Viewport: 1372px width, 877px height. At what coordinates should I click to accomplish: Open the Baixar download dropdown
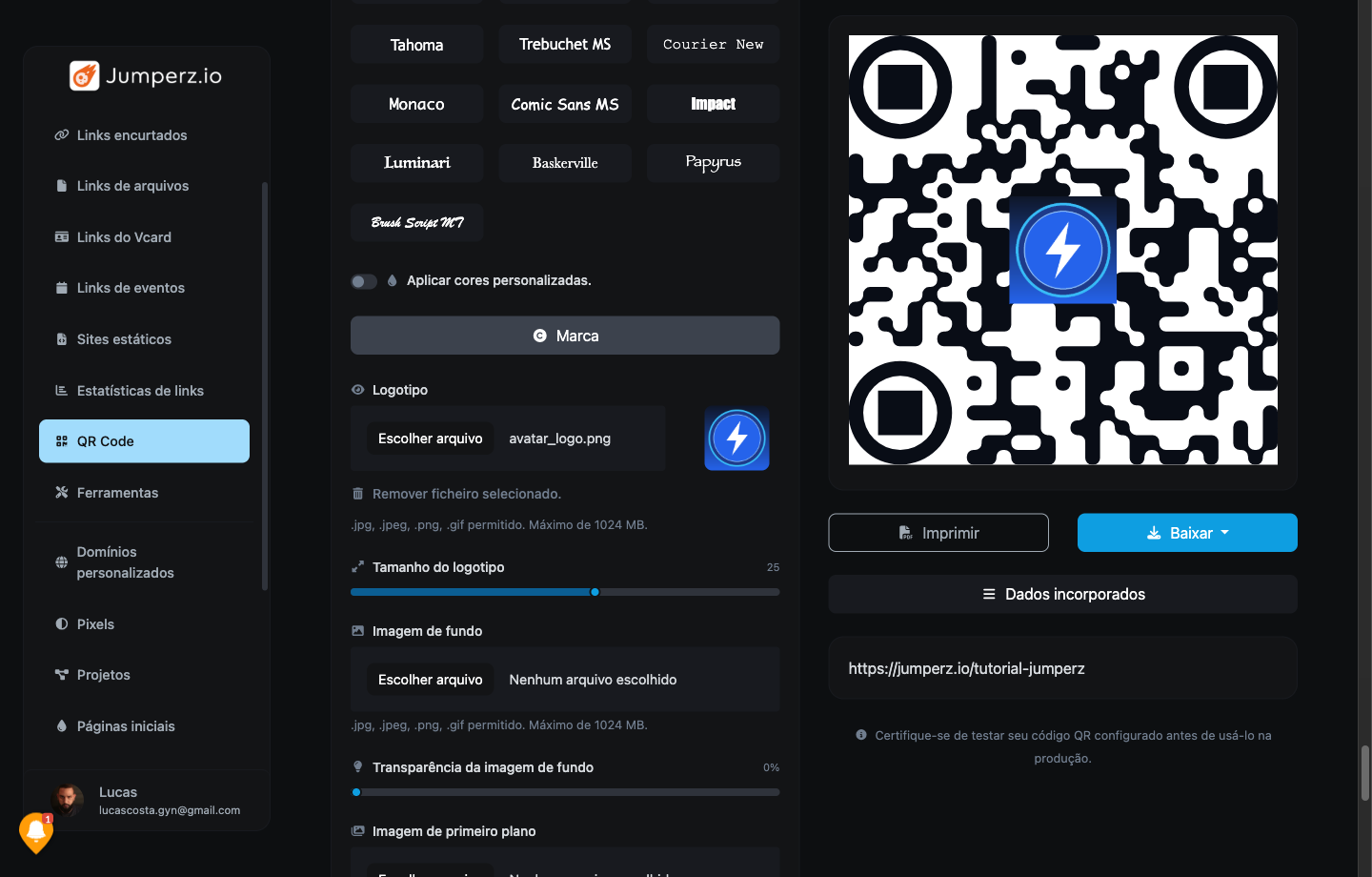[1187, 533]
